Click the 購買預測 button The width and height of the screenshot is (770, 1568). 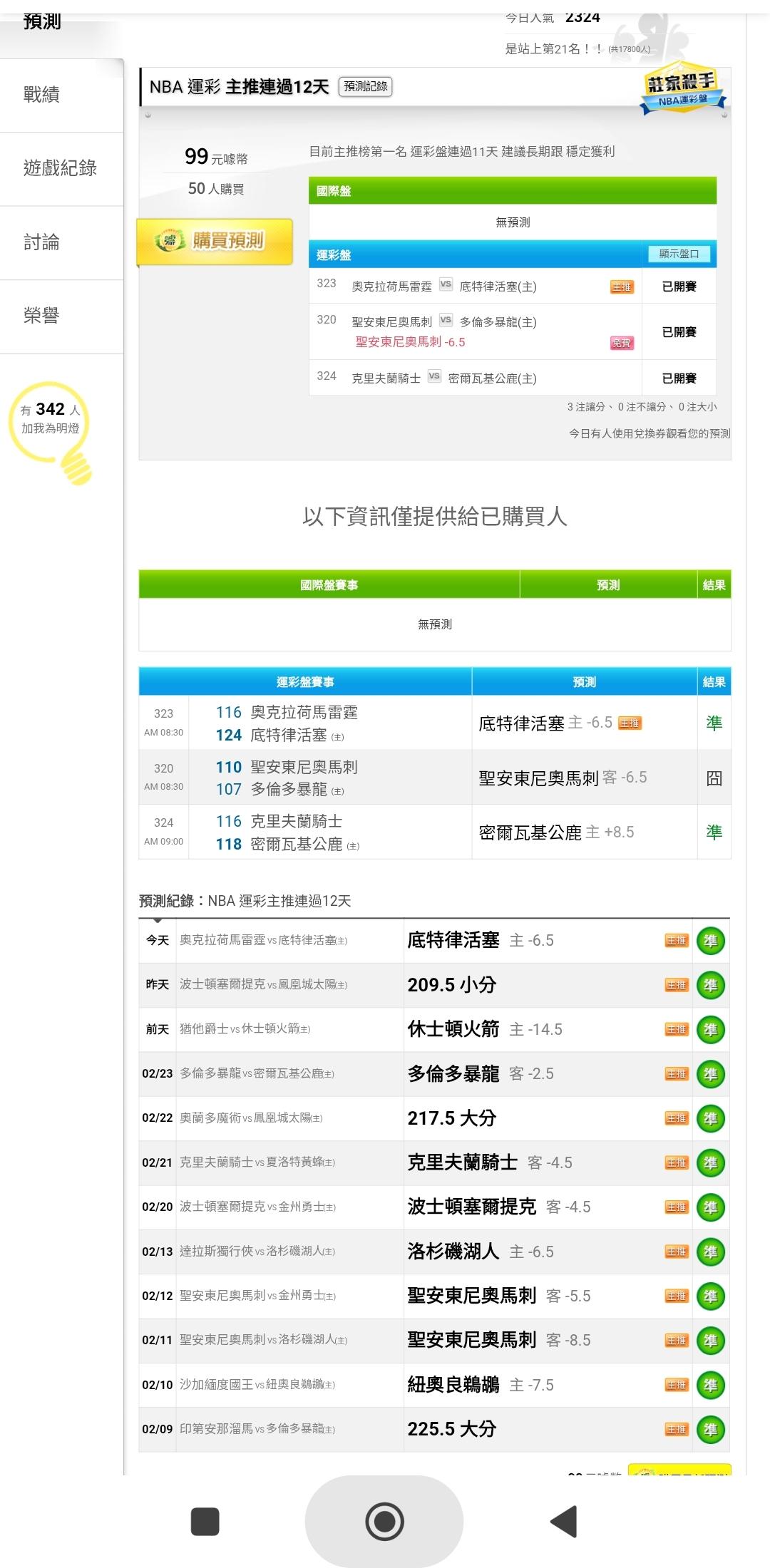[x=215, y=241]
